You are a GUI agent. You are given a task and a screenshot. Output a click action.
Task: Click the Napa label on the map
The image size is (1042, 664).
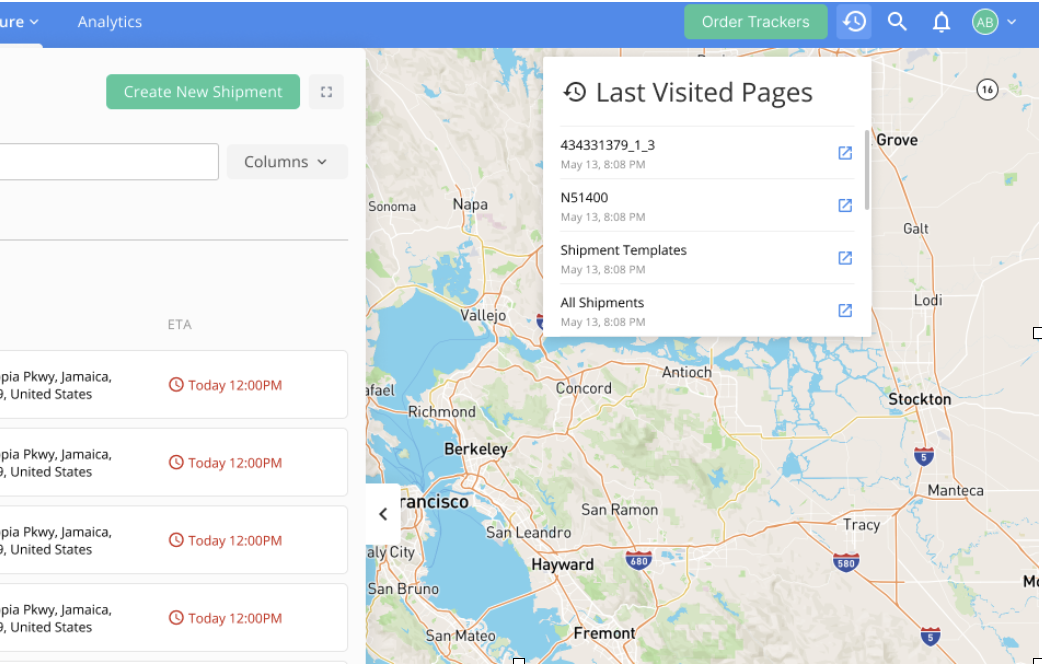(x=470, y=204)
